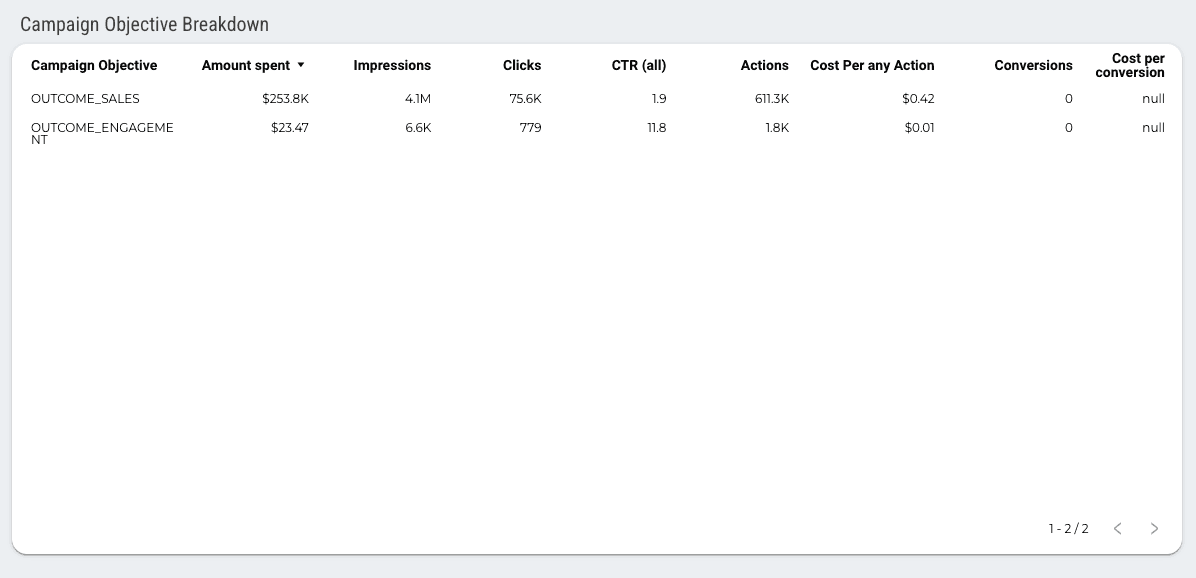Viewport: 1196px width, 578px height.
Task: Click the 11.8 CTR value
Action: (x=657, y=128)
